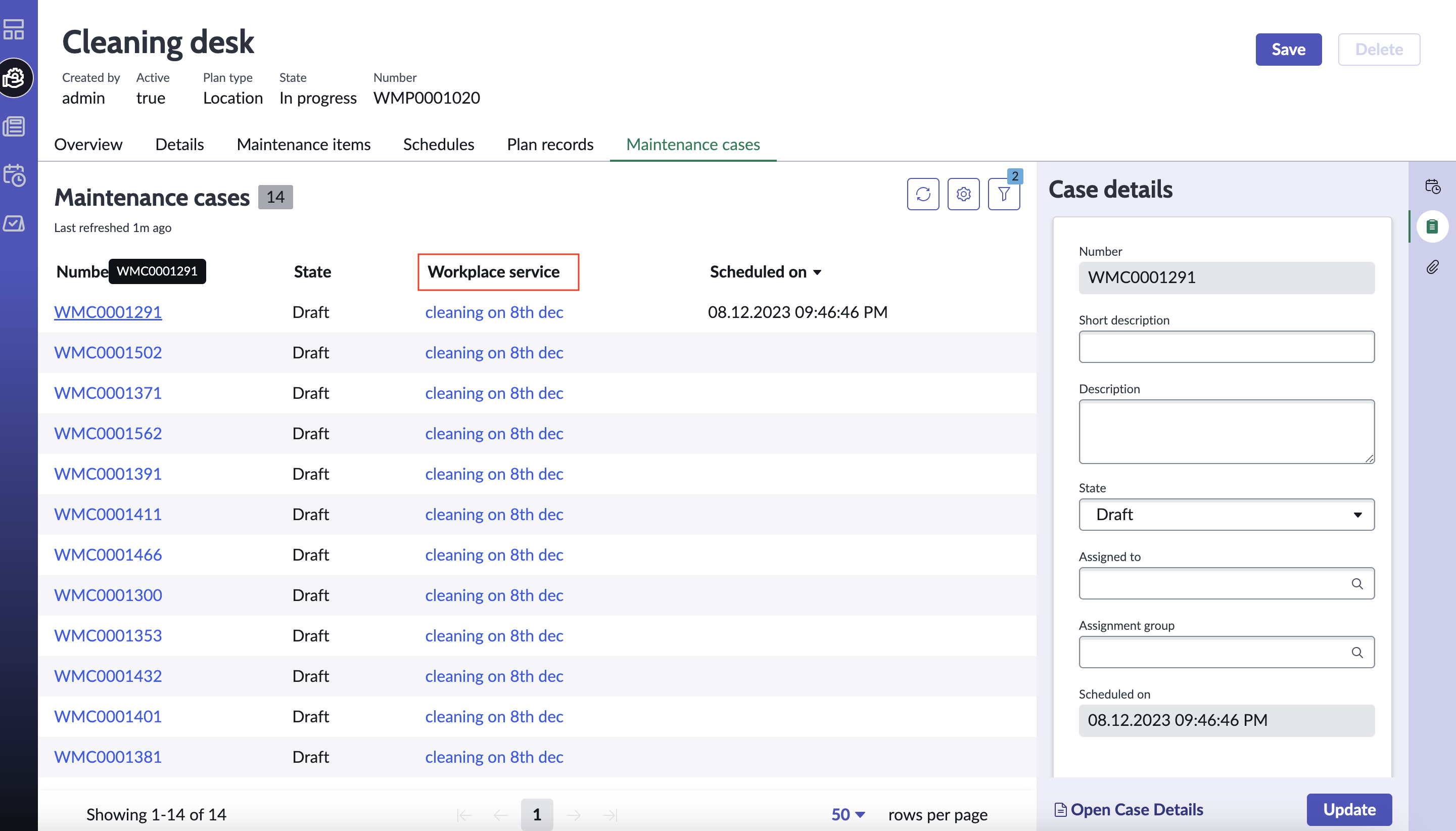This screenshot has width=1456, height=831.
Task: Click the maintenance plan gear-hand sidebar icon
Action: tap(14, 78)
